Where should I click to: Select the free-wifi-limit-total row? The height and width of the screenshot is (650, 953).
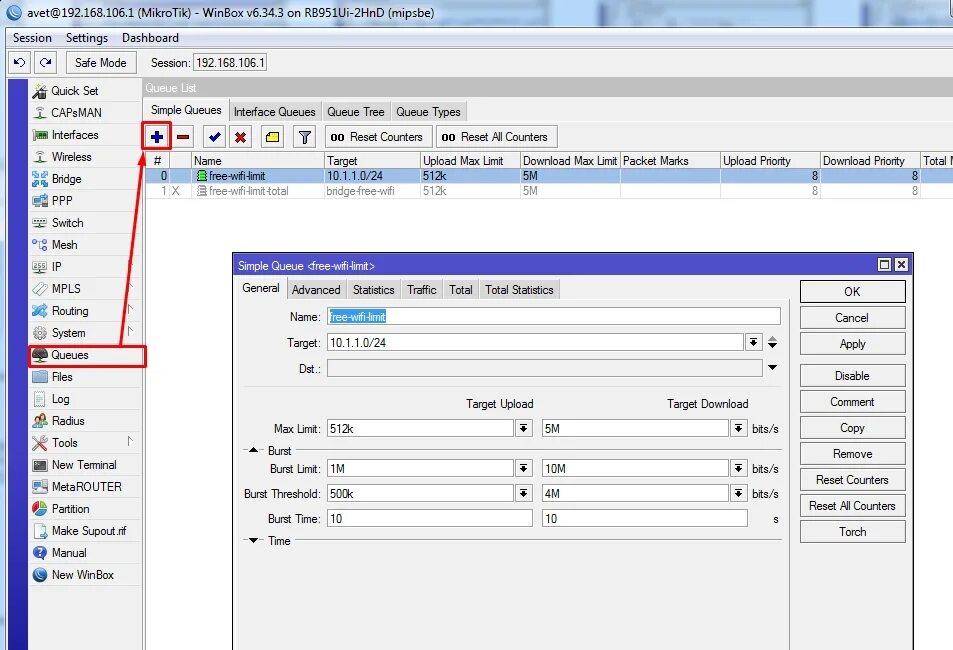pyautogui.click(x=547, y=191)
